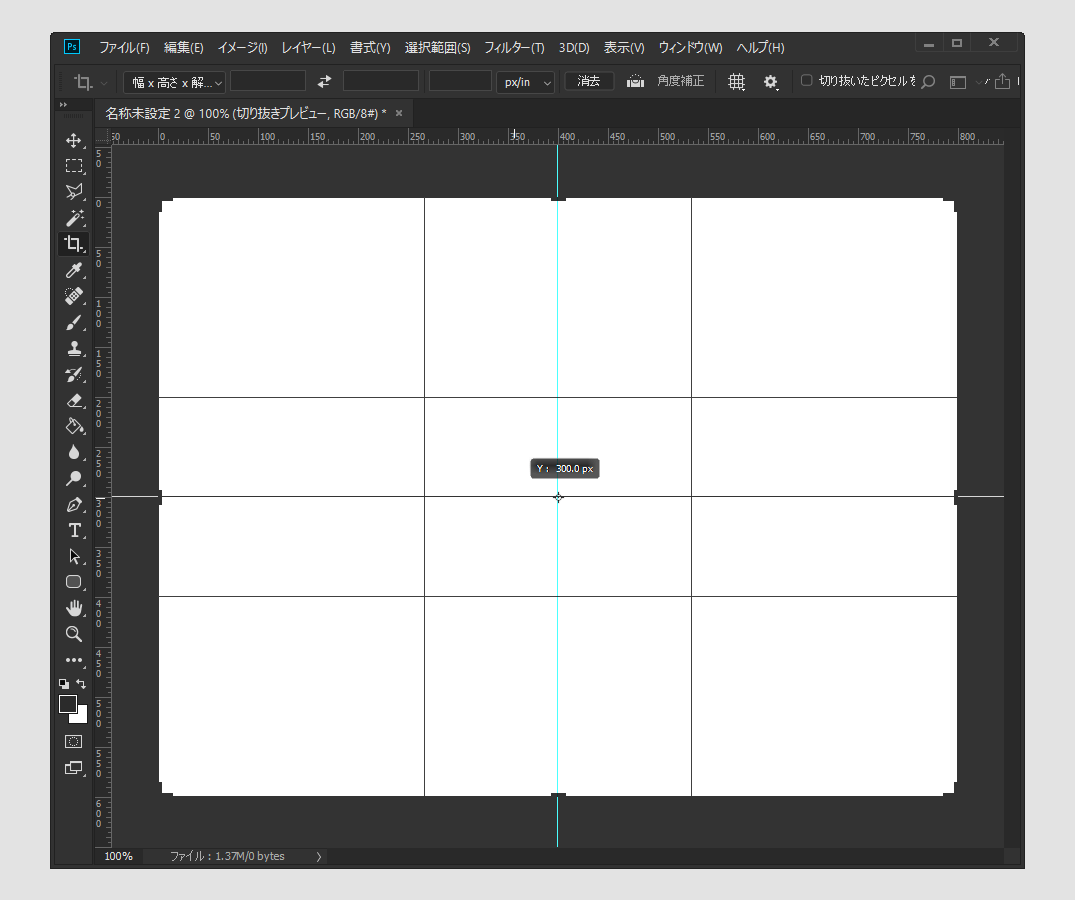The image size is (1075, 900).
Task: Switch to the Type tool
Action: pyautogui.click(x=73, y=530)
